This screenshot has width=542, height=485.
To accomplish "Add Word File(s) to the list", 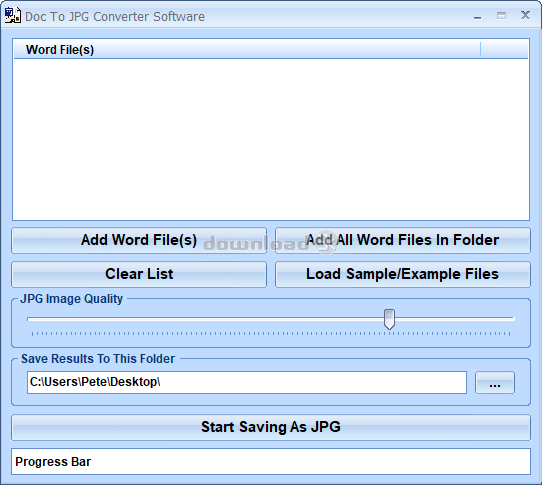I will coord(139,240).
